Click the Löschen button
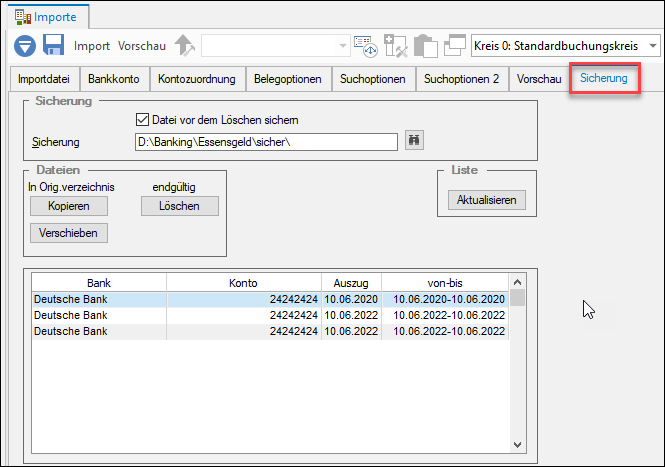Viewport: 665px width, 467px height. [180, 206]
